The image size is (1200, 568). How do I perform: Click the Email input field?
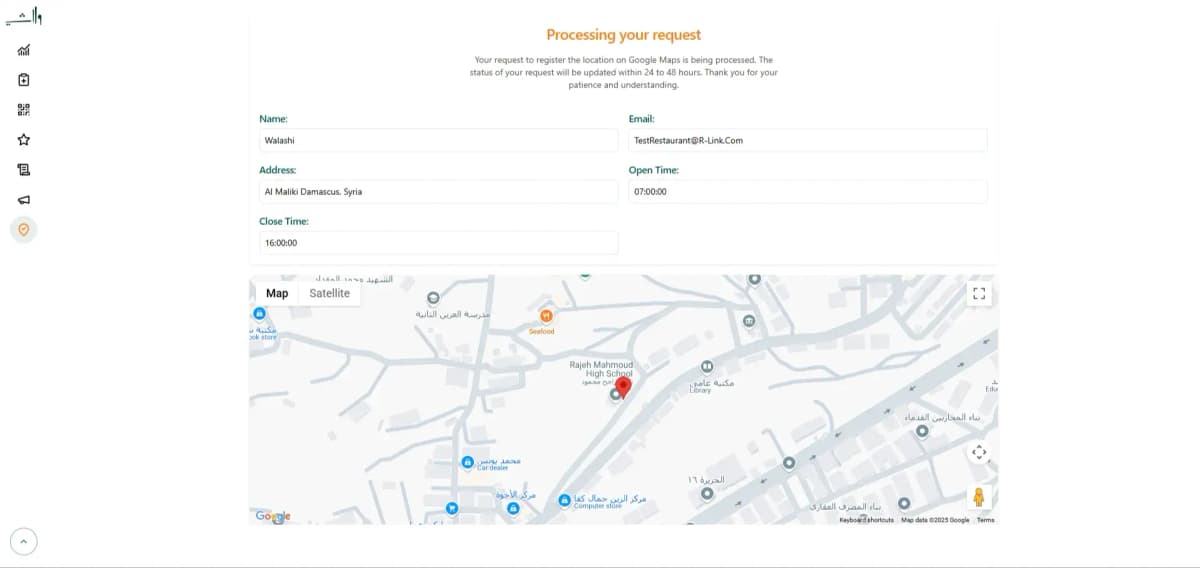pos(807,141)
